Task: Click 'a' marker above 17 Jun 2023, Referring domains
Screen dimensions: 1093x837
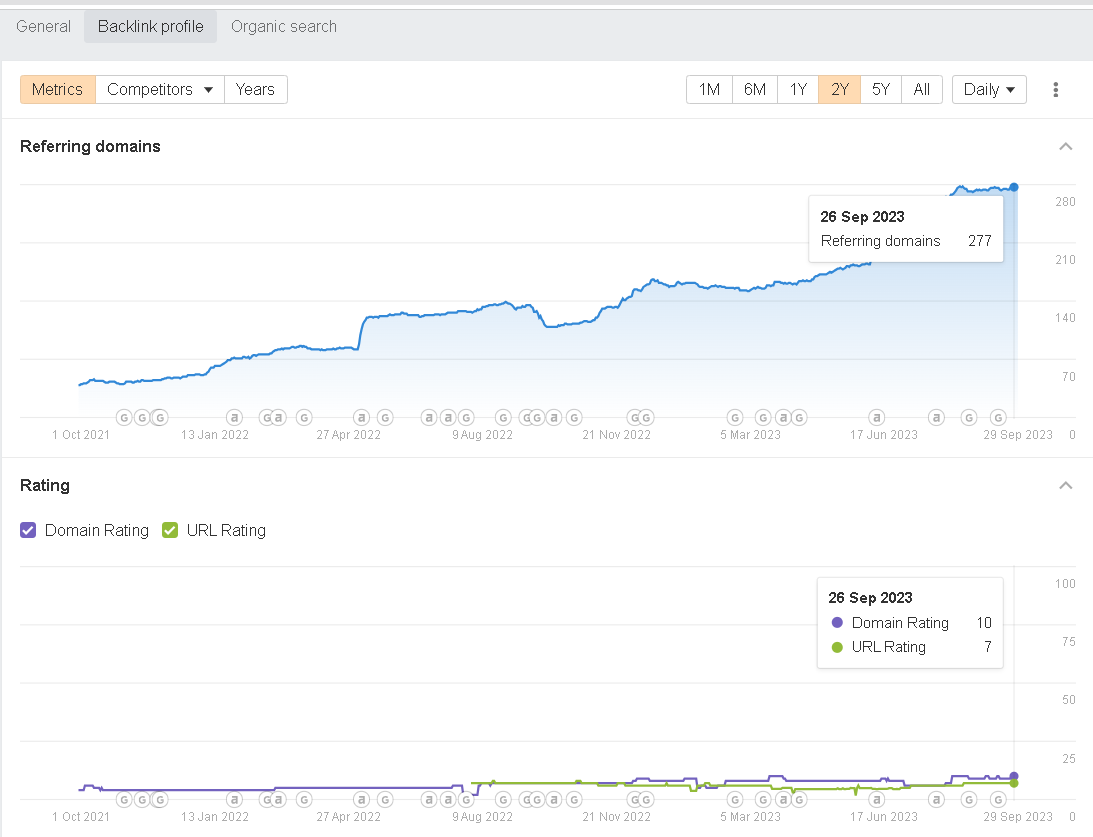Action: [x=877, y=417]
